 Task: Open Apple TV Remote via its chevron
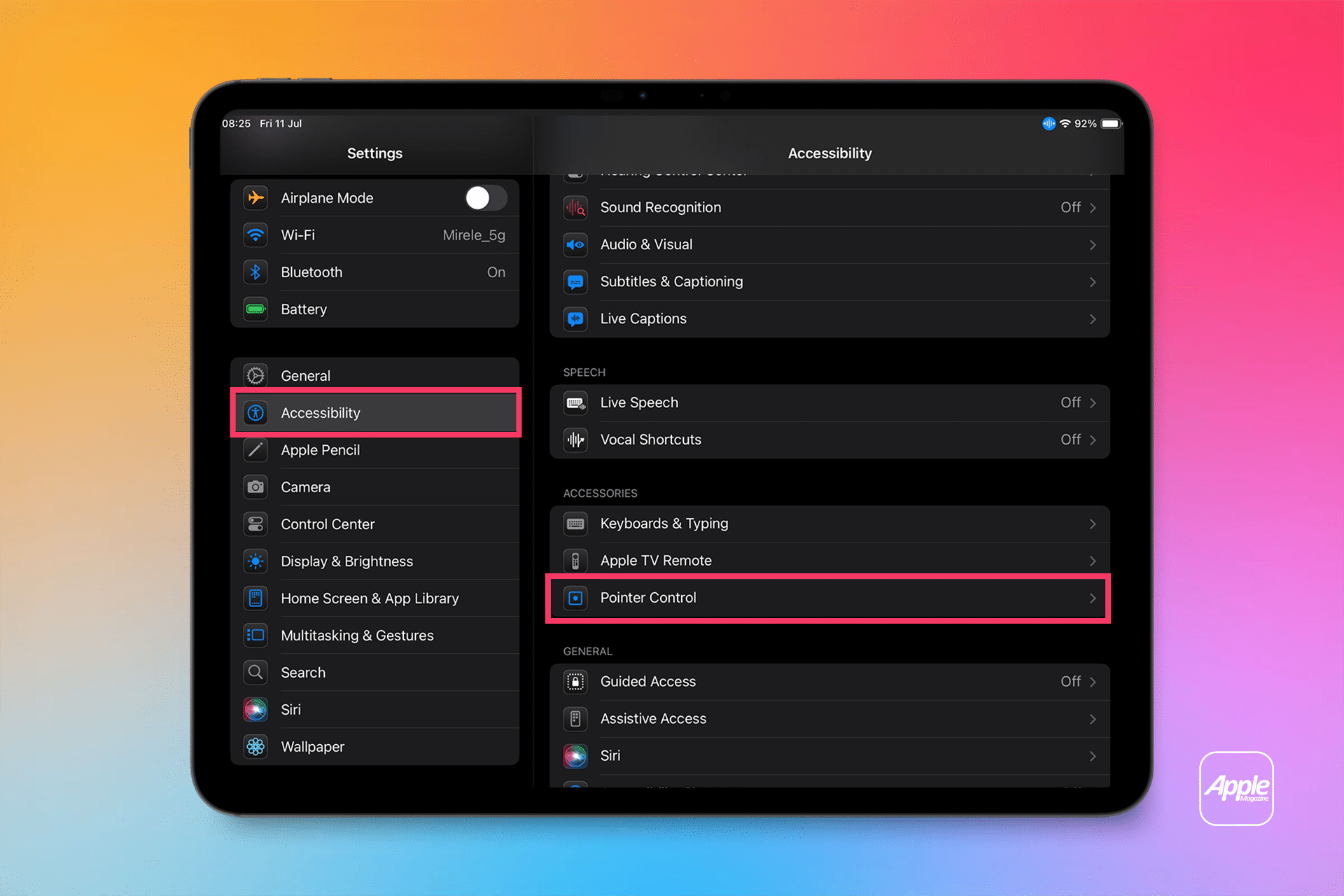(x=1093, y=561)
